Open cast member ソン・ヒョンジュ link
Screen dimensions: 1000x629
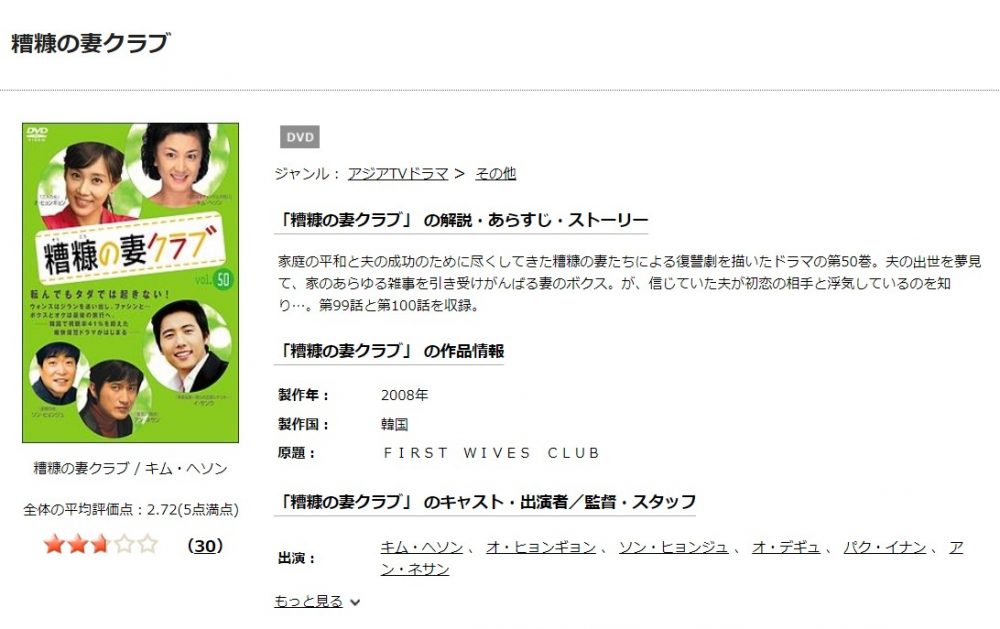click(673, 547)
